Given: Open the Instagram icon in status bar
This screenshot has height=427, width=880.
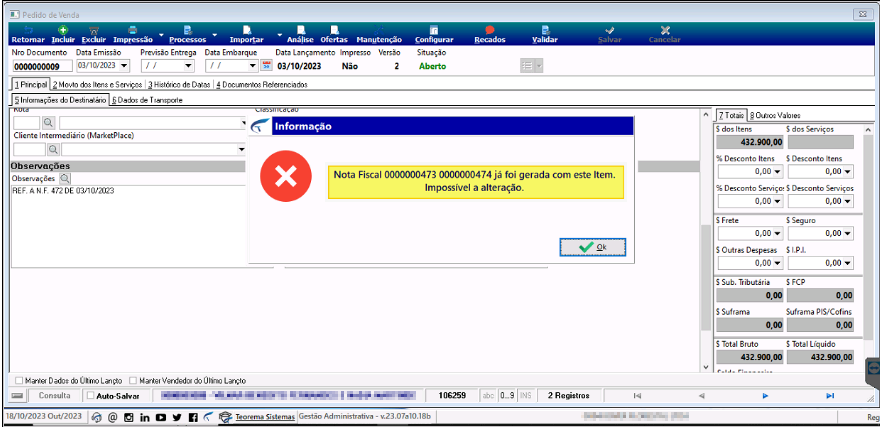Looking at the screenshot, I should coord(129,417).
